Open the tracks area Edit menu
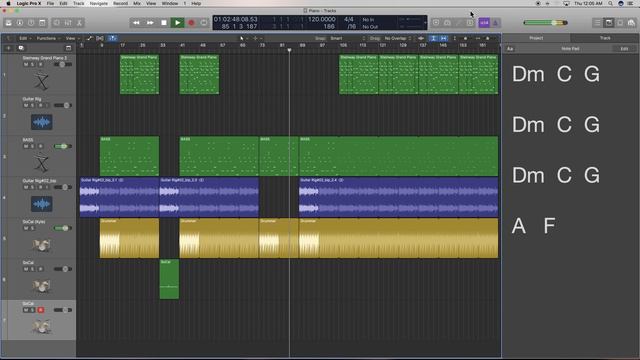Image resolution: width=640 pixels, height=360 pixels. [24, 38]
